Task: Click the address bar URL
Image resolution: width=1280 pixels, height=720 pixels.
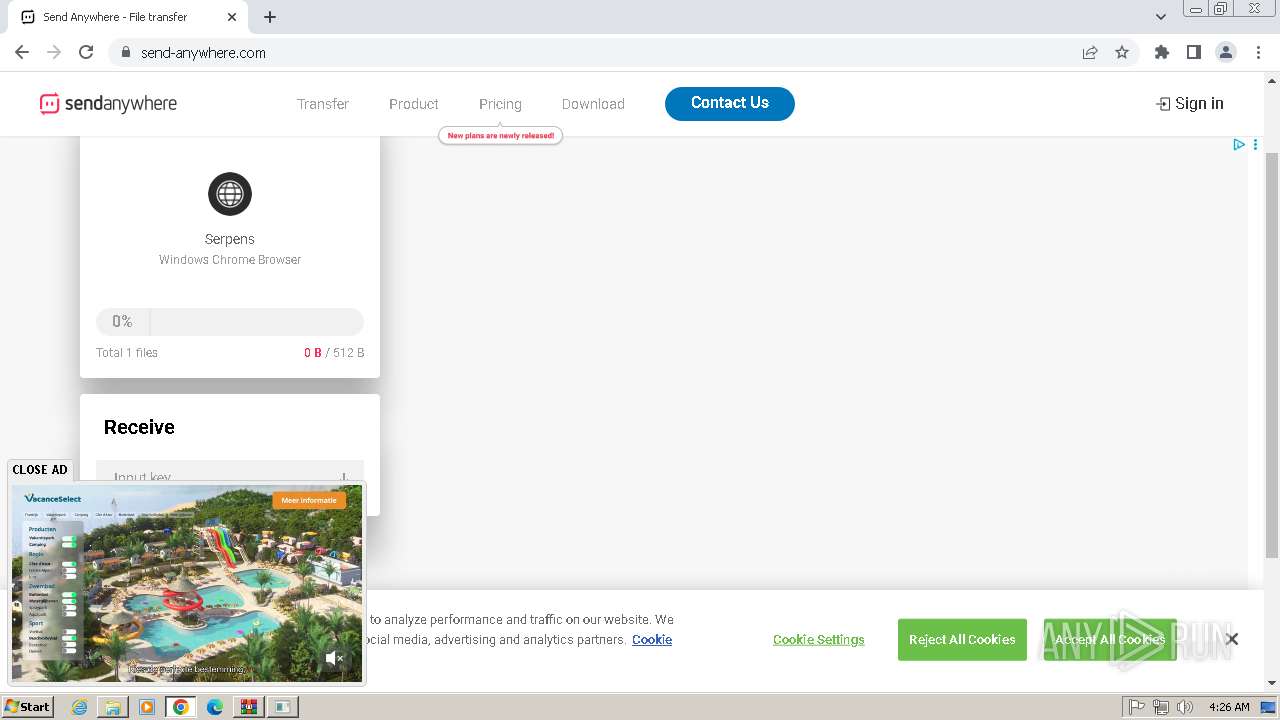Action: point(203,53)
